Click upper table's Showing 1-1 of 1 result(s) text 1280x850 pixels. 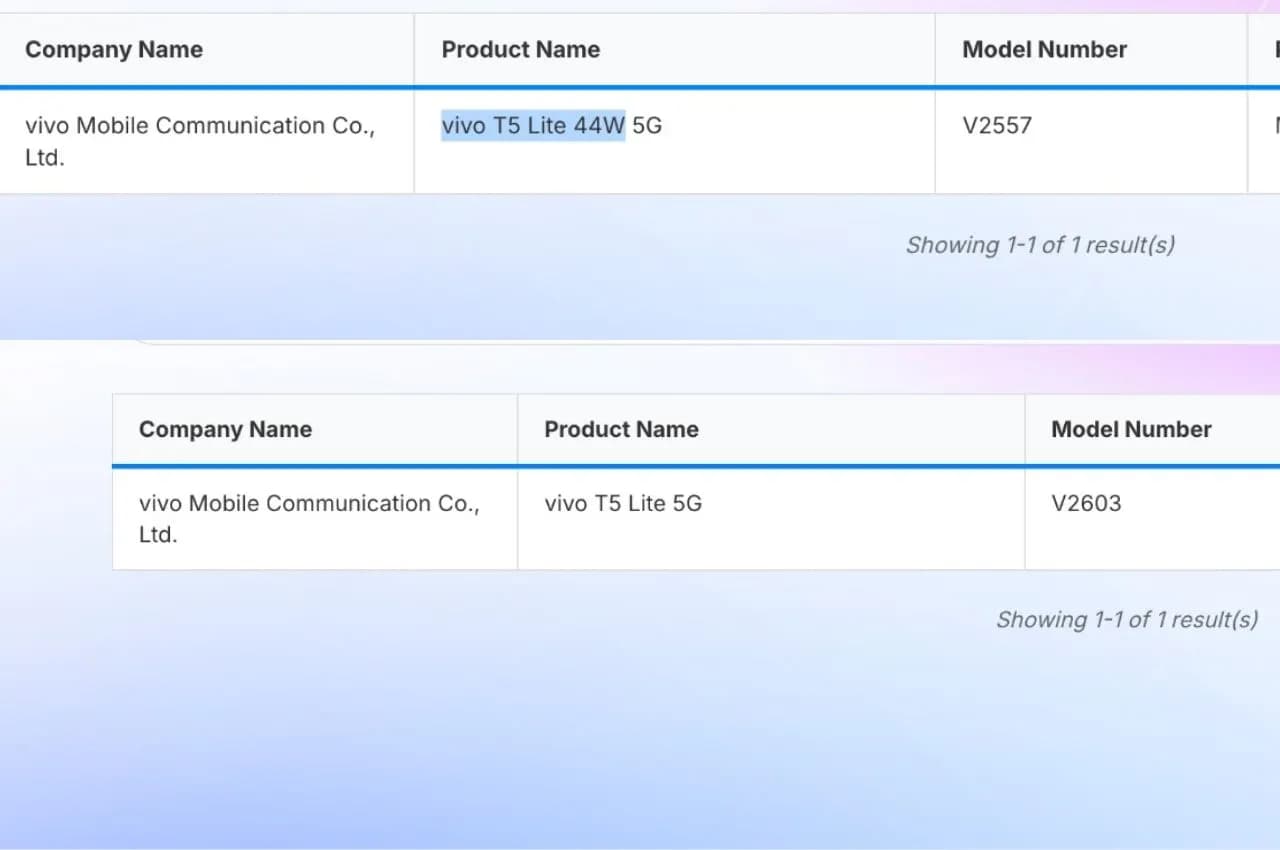pyautogui.click(x=1040, y=245)
